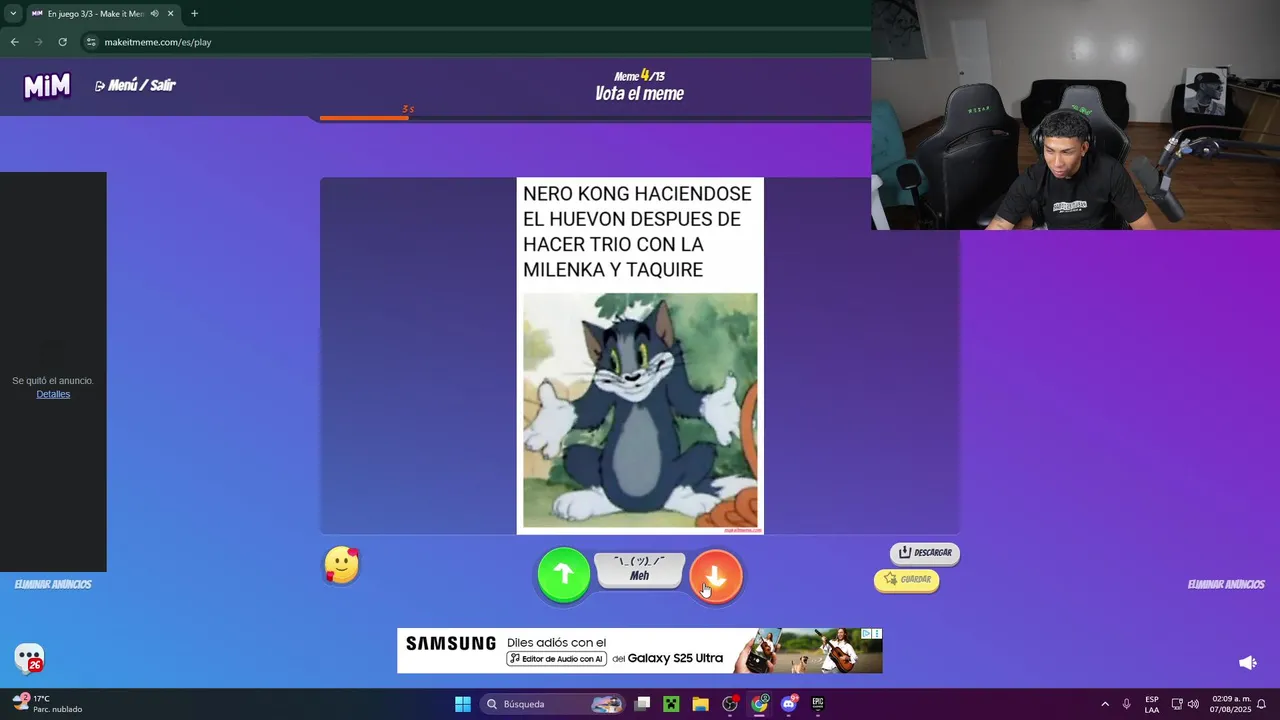This screenshot has height=720, width=1280.
Task: Vote Meh on the meme
Action: pos(639,570)
